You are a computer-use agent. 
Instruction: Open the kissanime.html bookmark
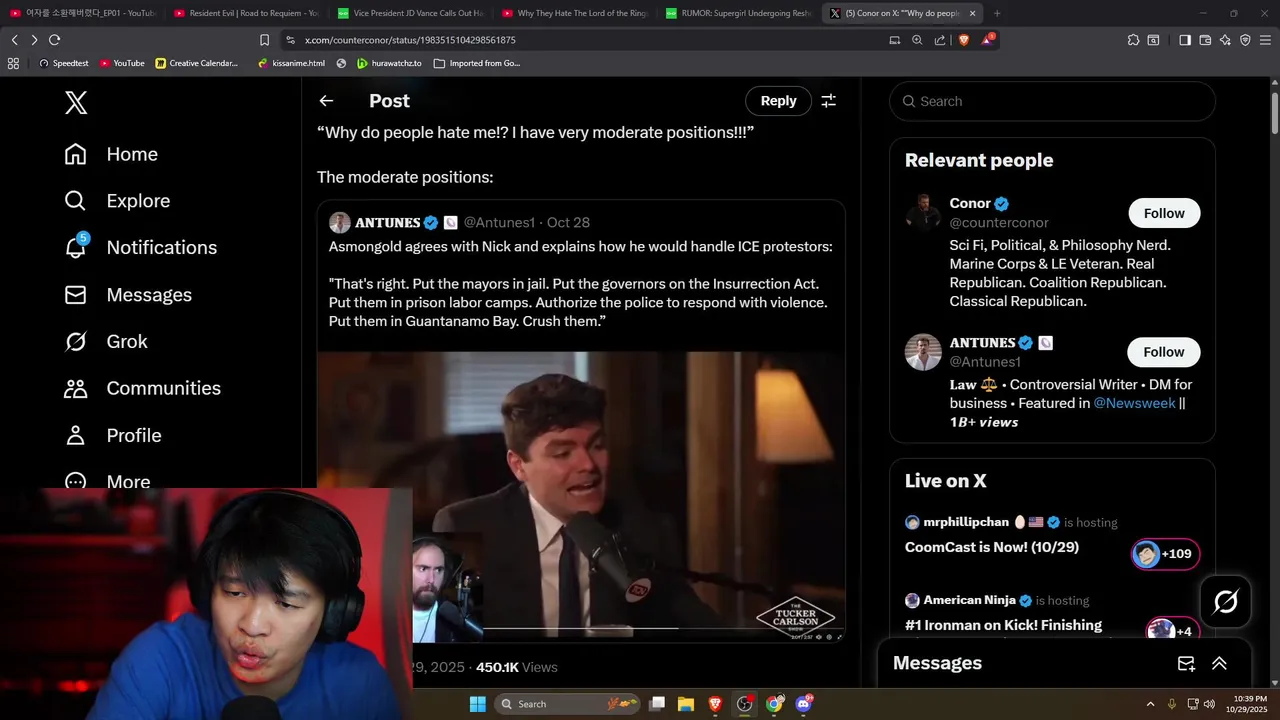(291, 63)
